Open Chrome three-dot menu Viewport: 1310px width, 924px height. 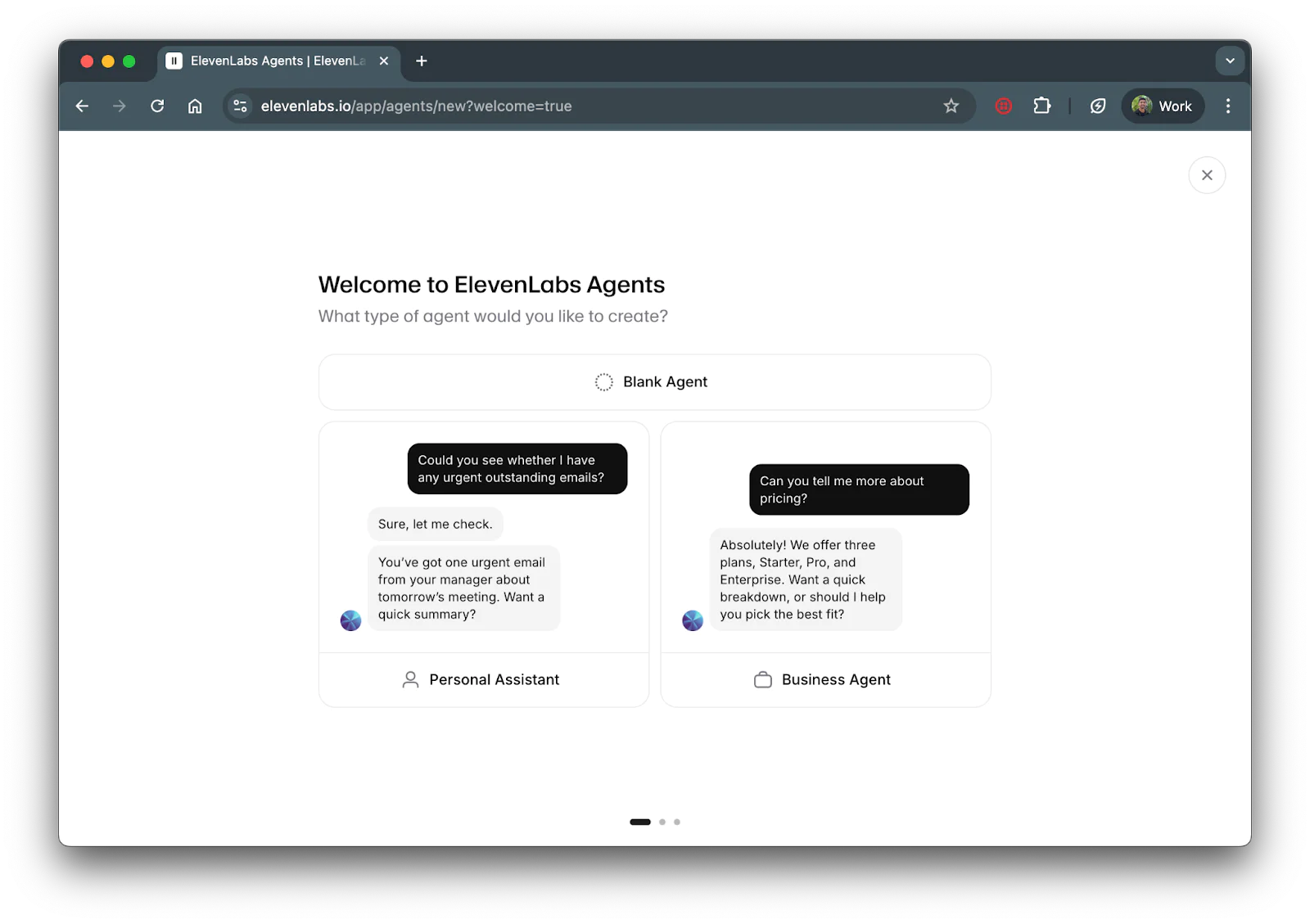pos(1227,106)
